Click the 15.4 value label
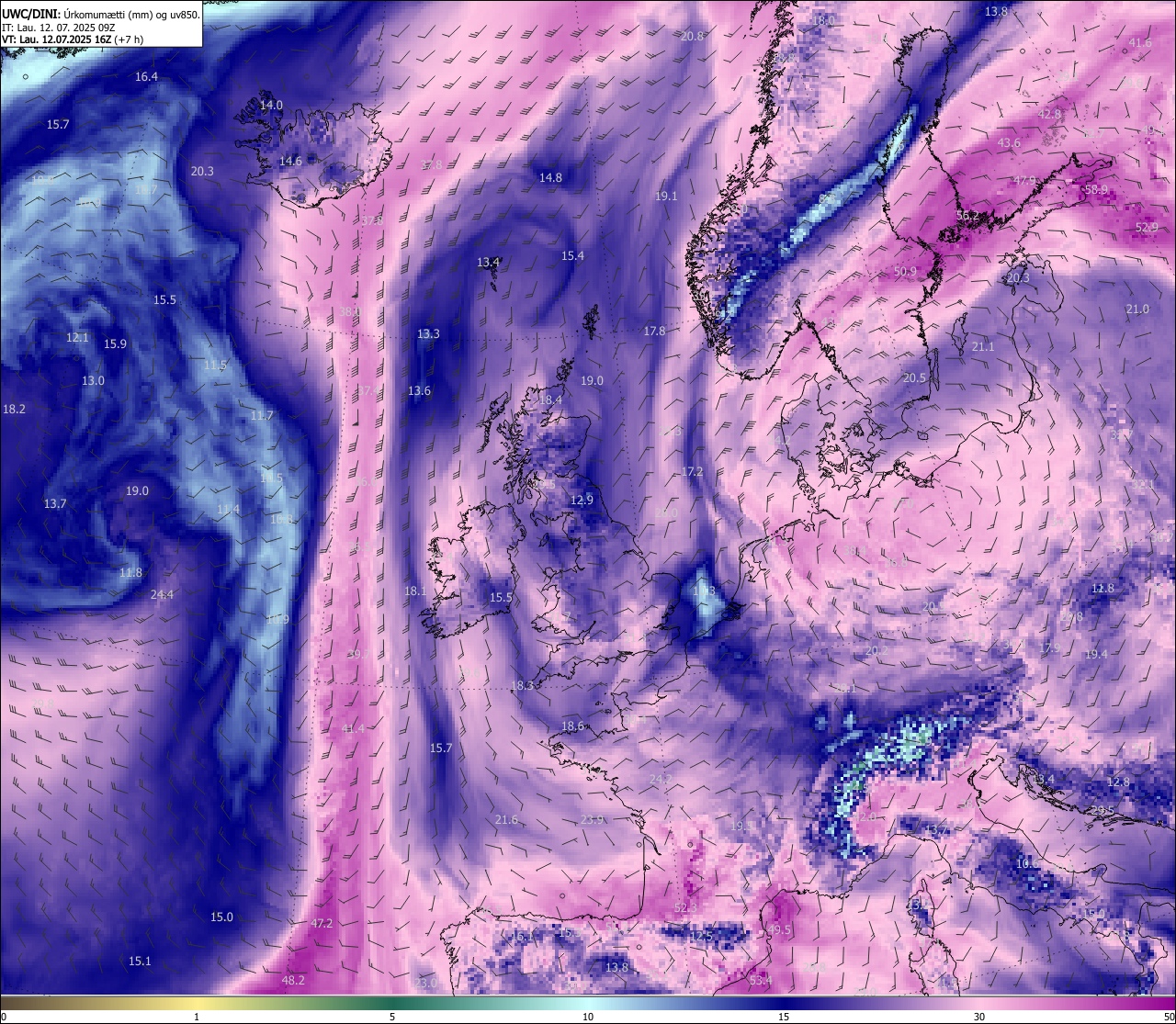Screen dimensions: 1176x1024 click(572, 256)
